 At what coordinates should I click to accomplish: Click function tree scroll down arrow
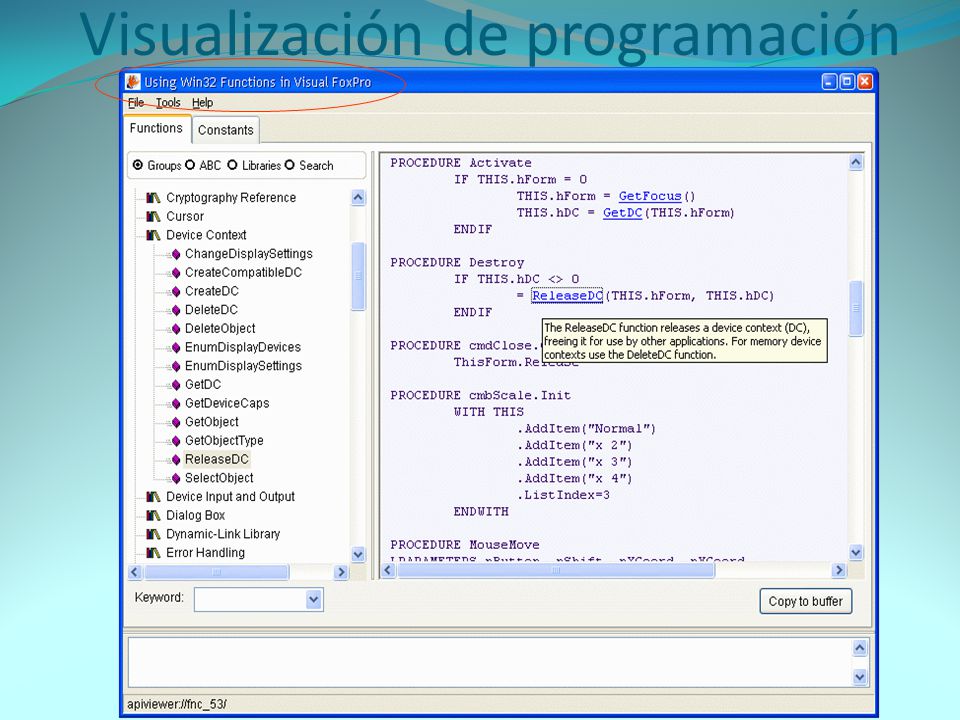tap(358, 554)
